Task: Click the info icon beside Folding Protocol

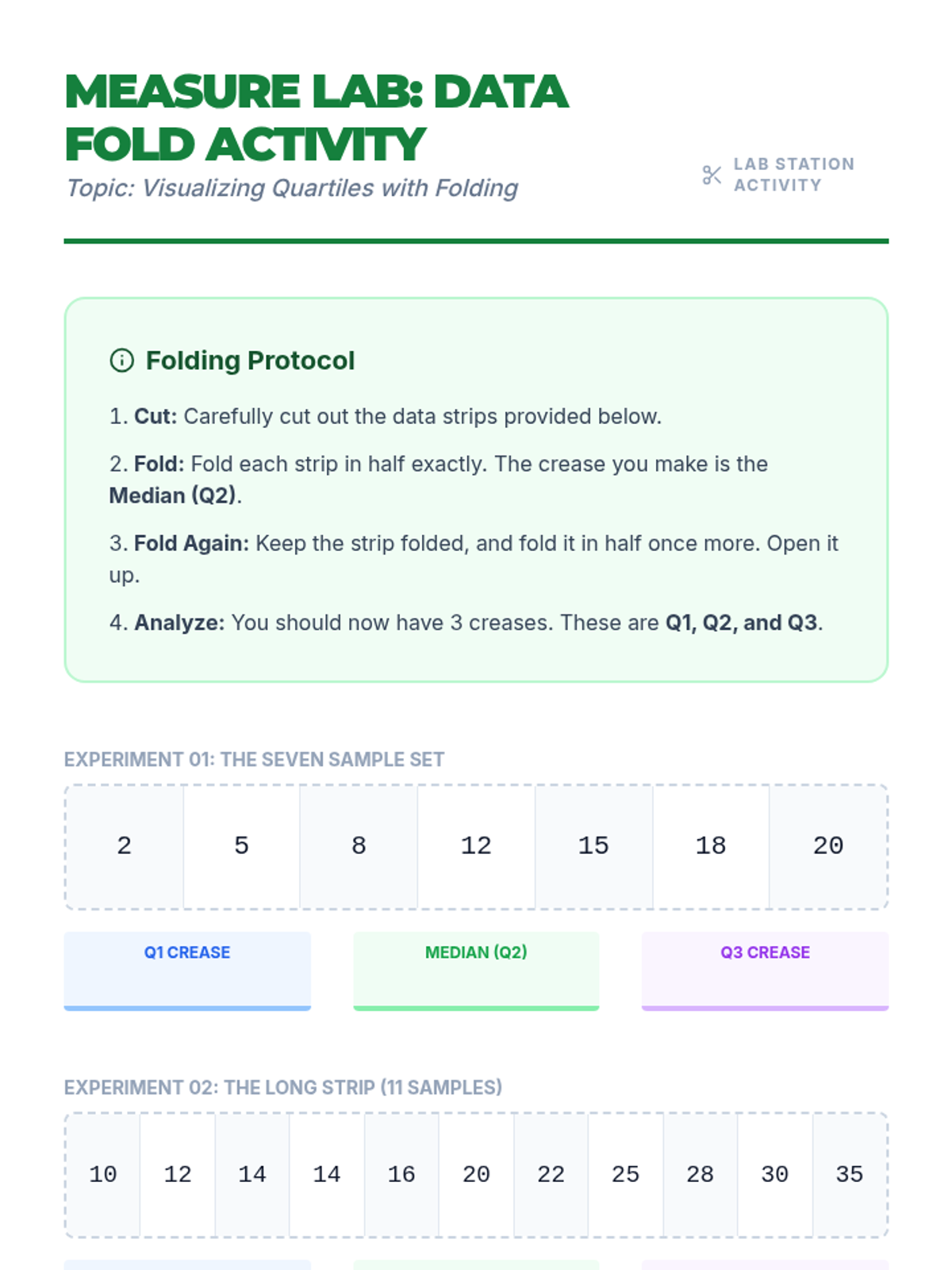Action: click(x=121, y=360)
